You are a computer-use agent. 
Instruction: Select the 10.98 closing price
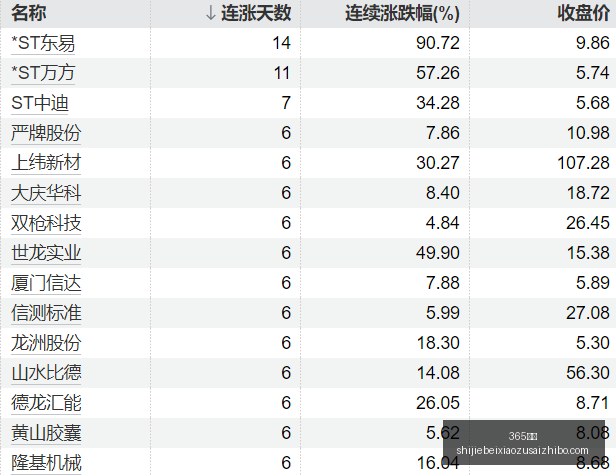(588, 133)
